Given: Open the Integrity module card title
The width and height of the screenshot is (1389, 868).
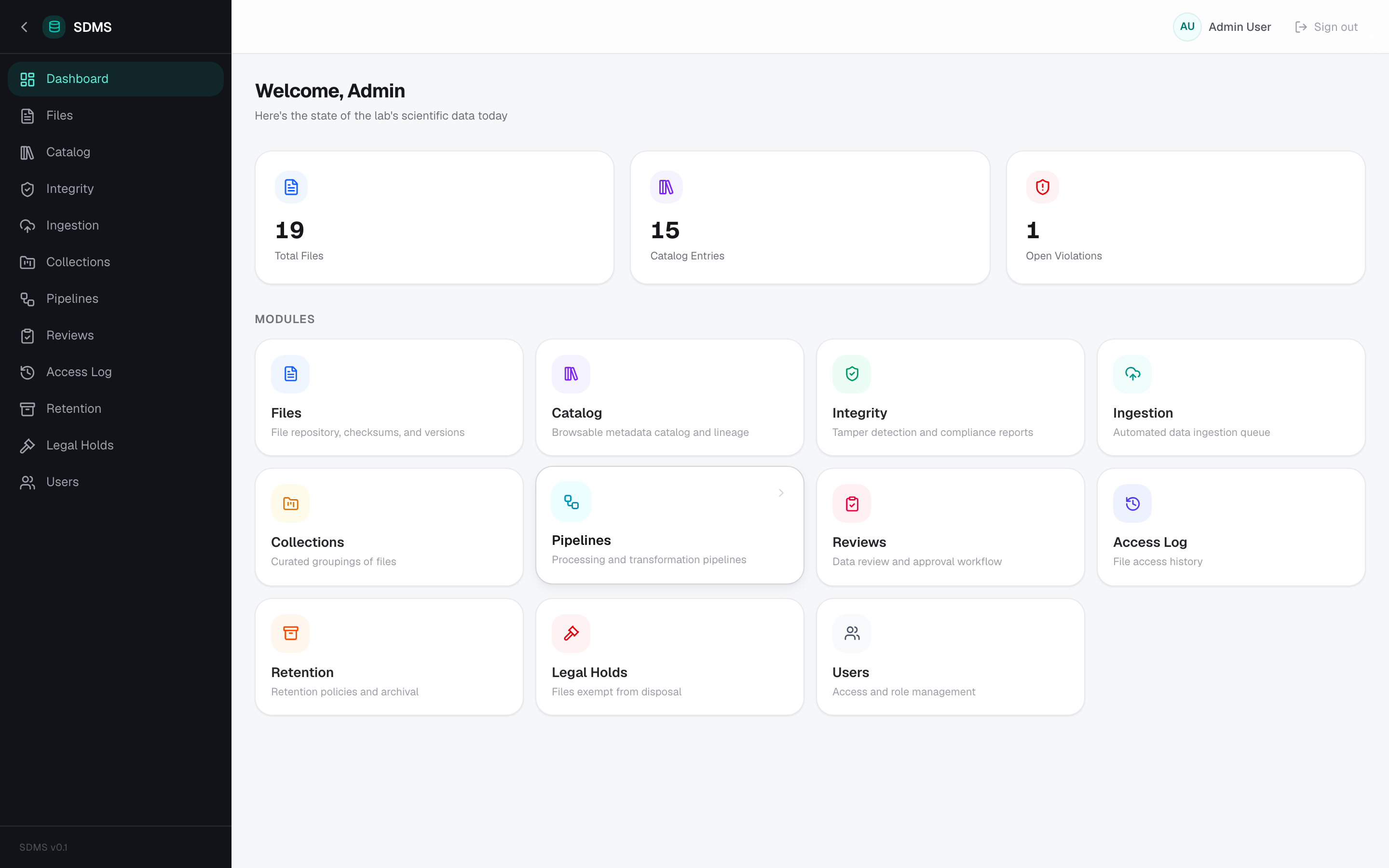Looking at the screenshot, I should click(x=860, y=413).
